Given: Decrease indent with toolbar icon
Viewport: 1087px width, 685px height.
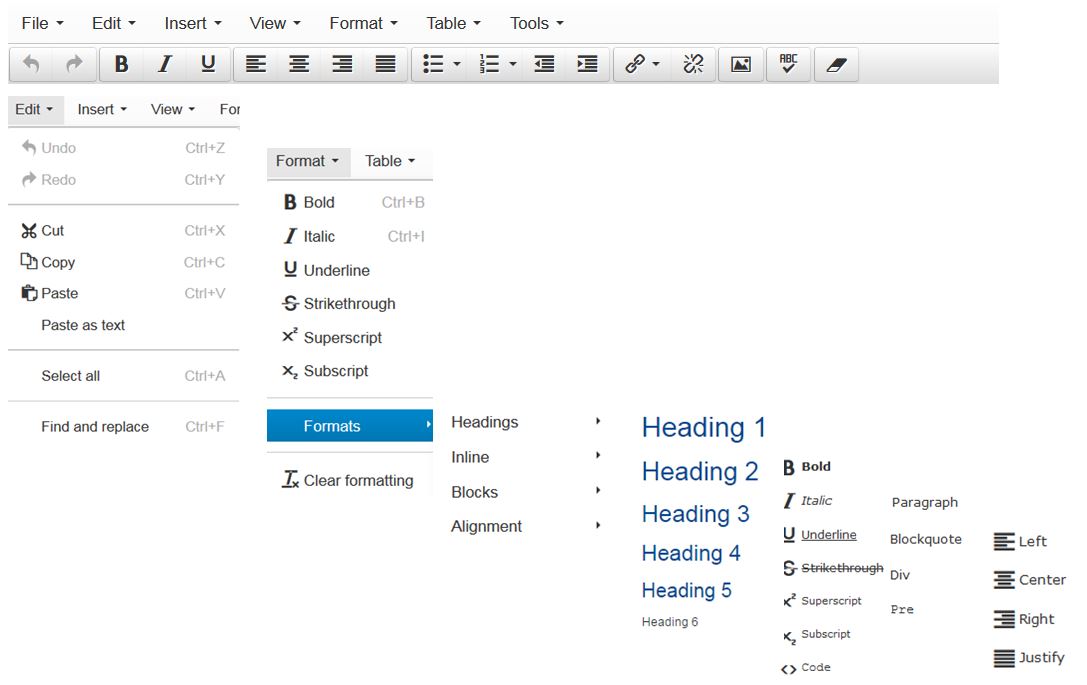Looking at the screenshot, I should click(544, 64).
